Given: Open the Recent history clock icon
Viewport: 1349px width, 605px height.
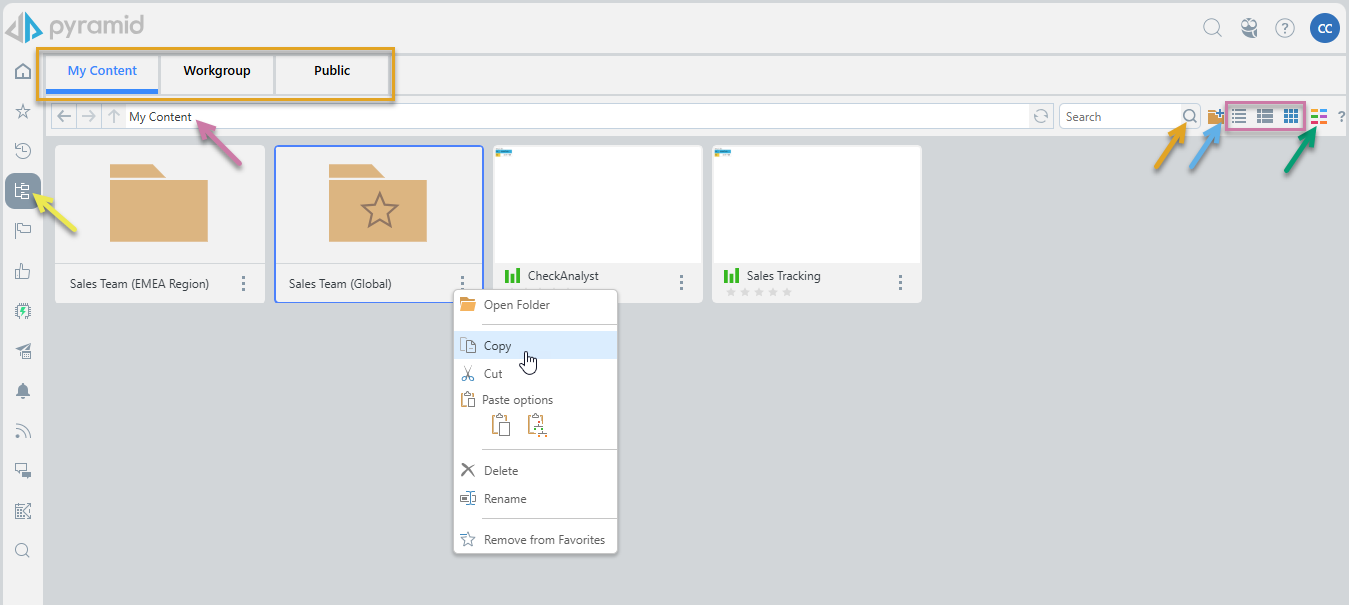Looking at the screenshot, I should coord(22,151).
